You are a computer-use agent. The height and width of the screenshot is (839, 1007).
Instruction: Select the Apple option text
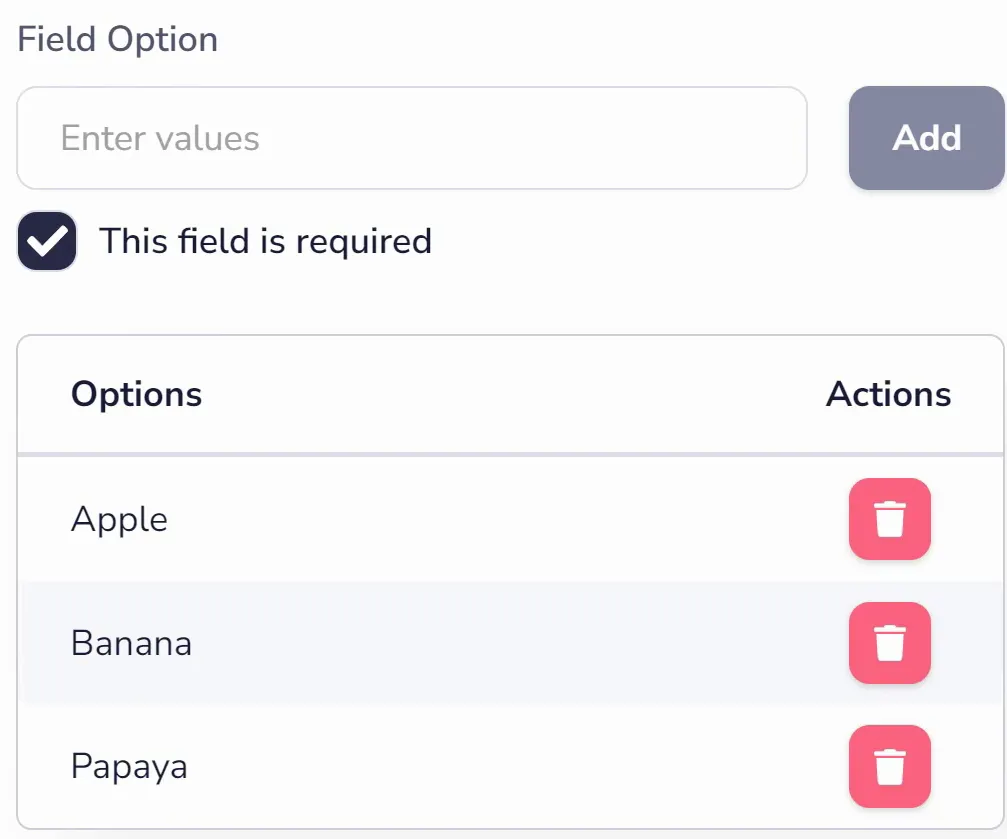[x=119, y=519]
